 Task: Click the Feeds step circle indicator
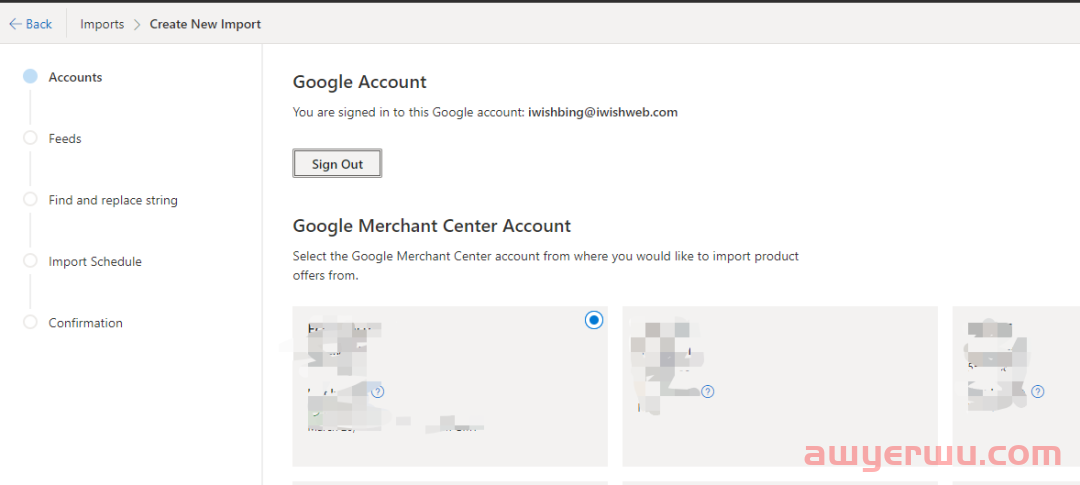30,138
